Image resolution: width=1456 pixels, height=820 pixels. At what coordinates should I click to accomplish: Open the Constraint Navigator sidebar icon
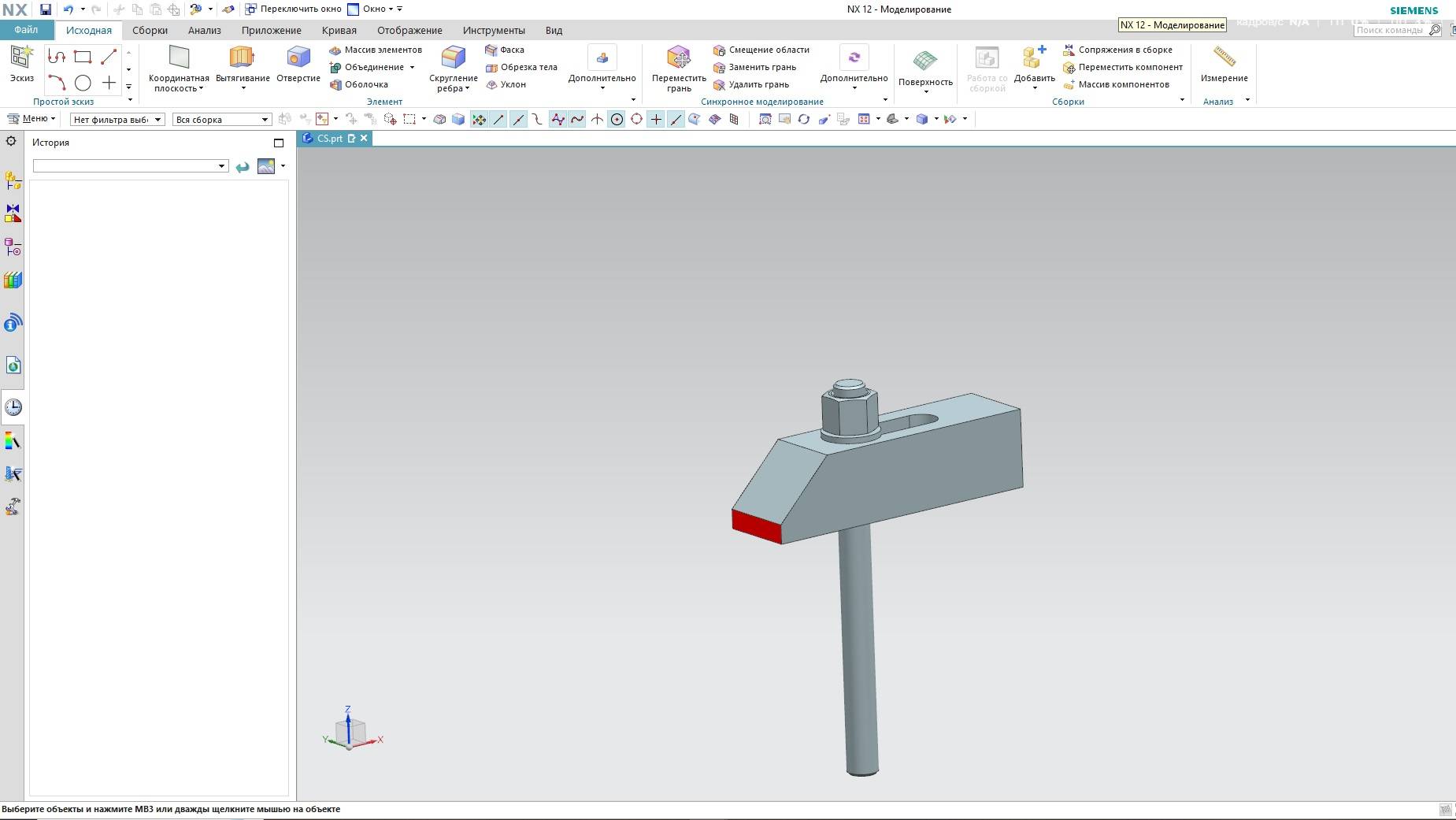(13, 213)
